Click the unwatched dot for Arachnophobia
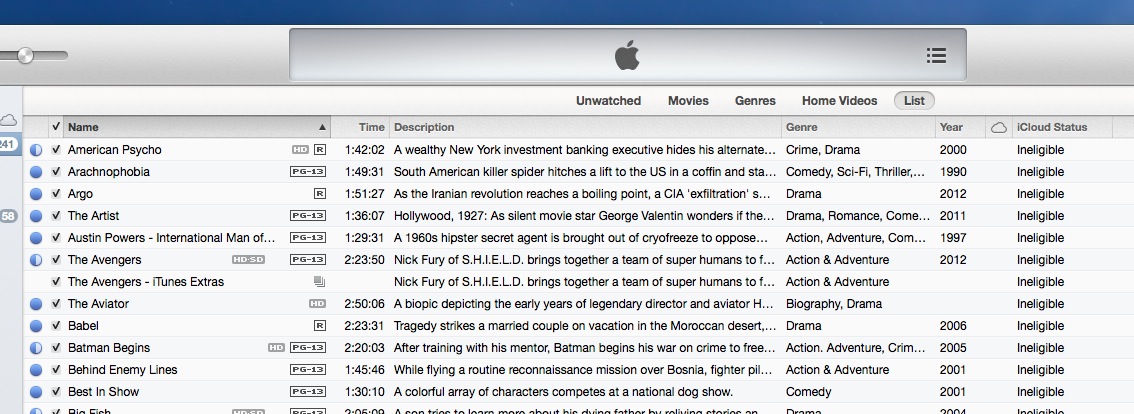The width and height of the screenshot is (1134, 414). (36, 172)
